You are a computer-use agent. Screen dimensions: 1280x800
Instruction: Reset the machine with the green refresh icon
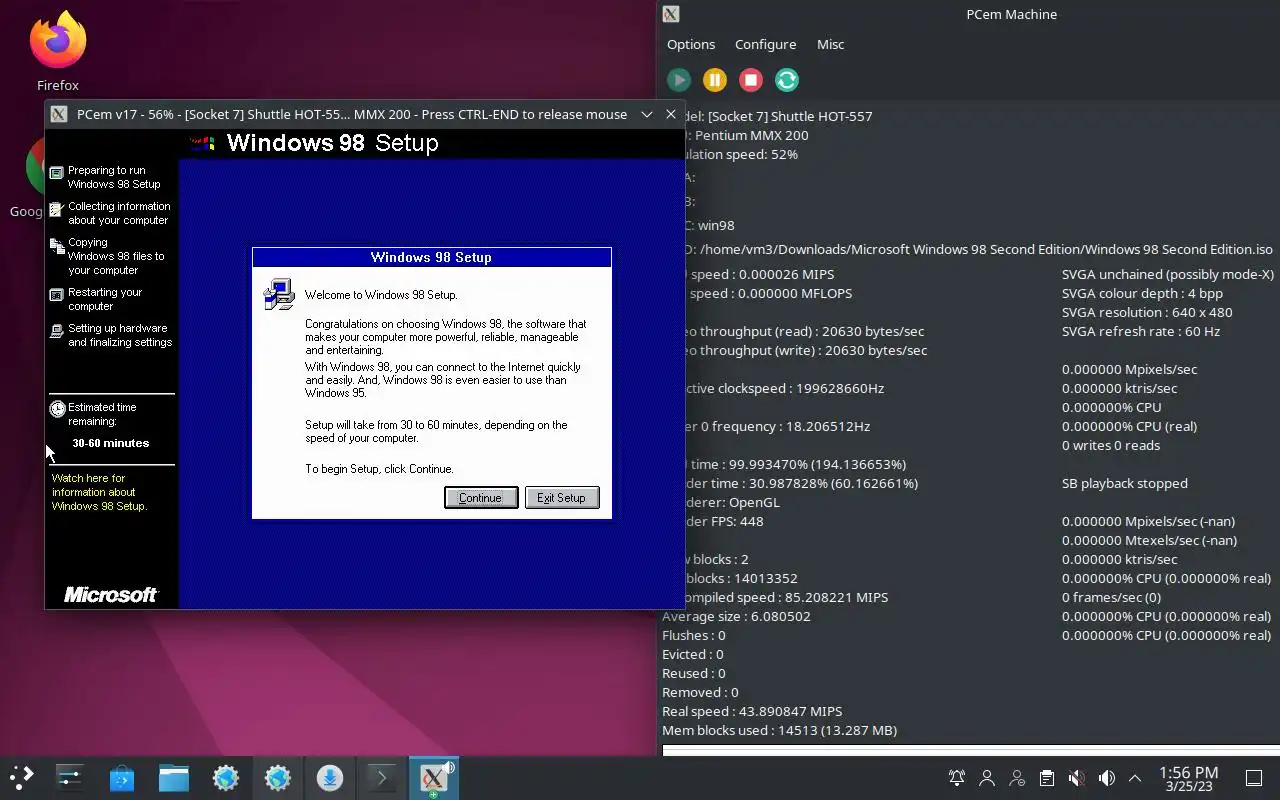(x=787, y=80)
